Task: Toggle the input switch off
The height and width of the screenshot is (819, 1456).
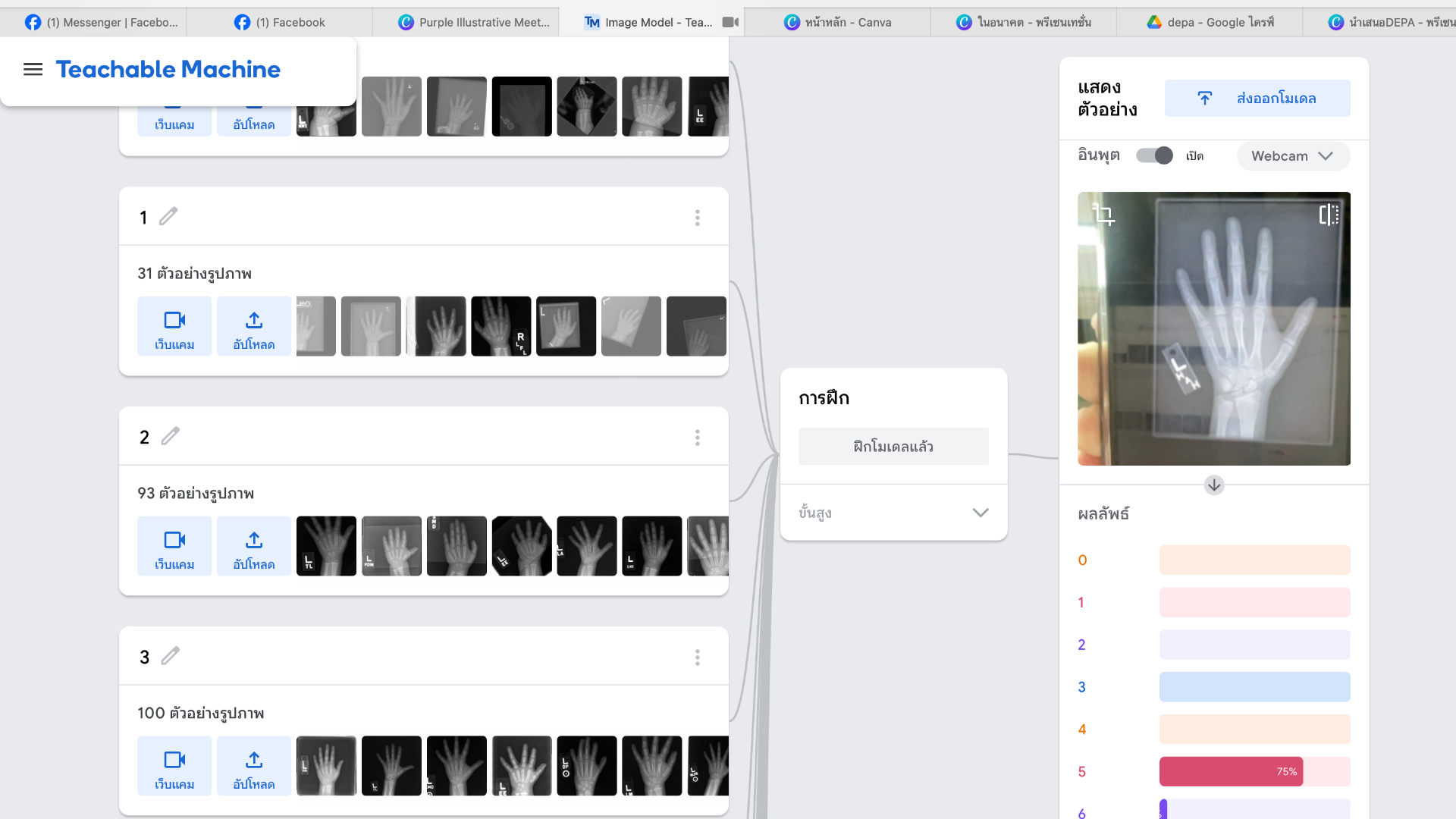Action: [x=1154, y=156]
